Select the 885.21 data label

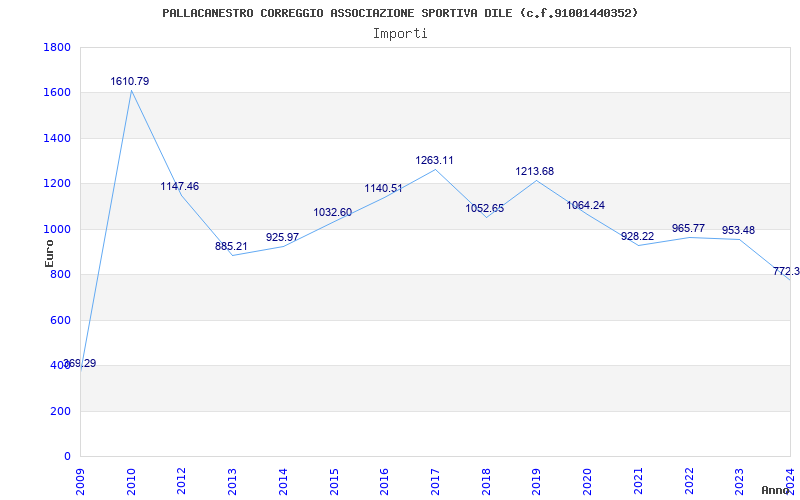231,246
